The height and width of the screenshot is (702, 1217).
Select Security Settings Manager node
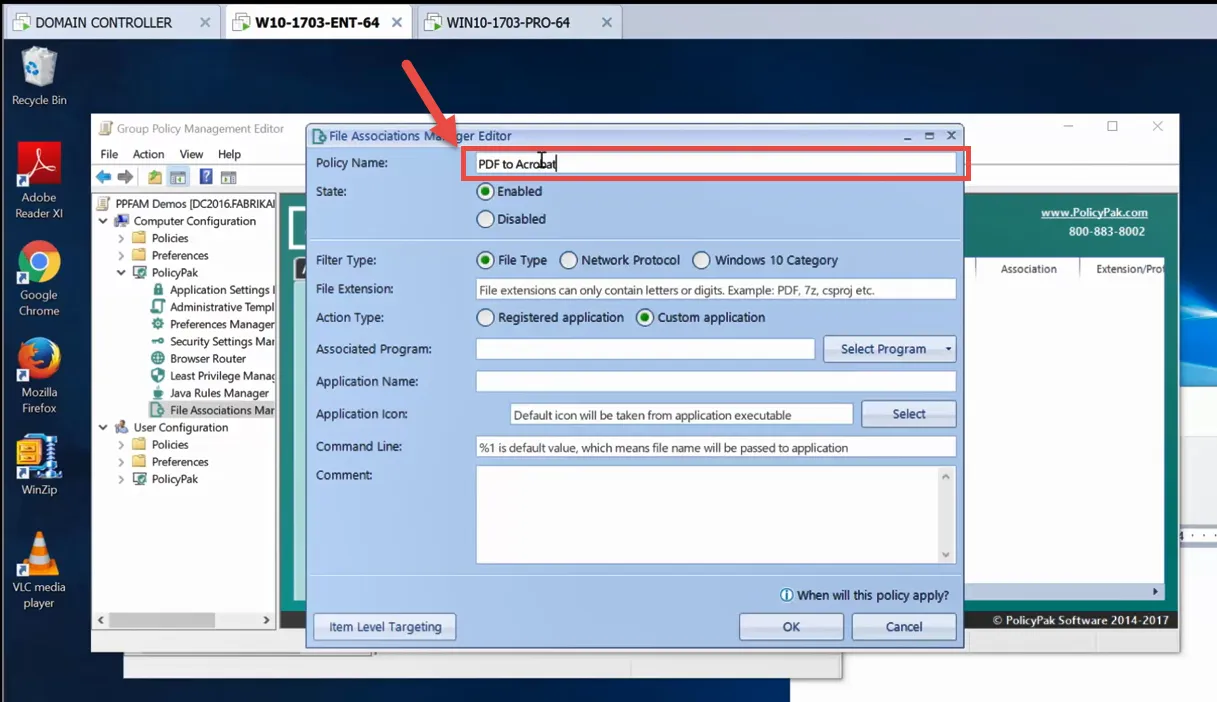point(212,341)
